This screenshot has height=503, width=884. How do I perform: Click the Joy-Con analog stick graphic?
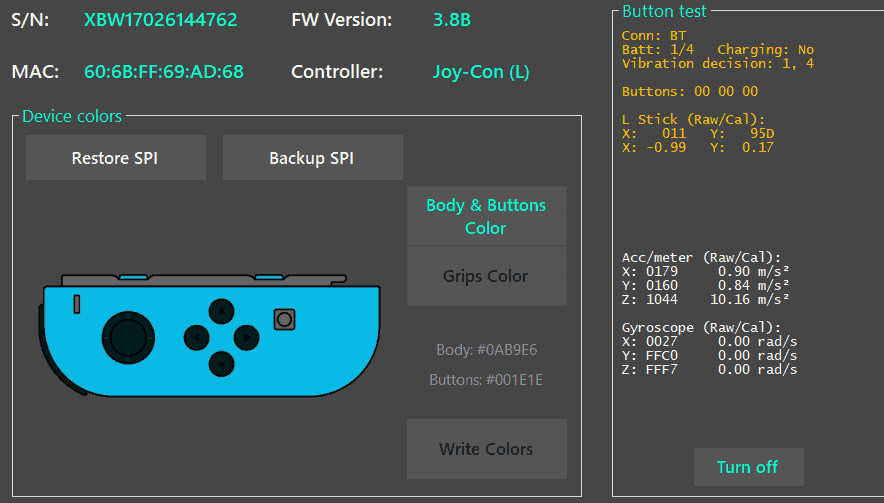point(128,337)
